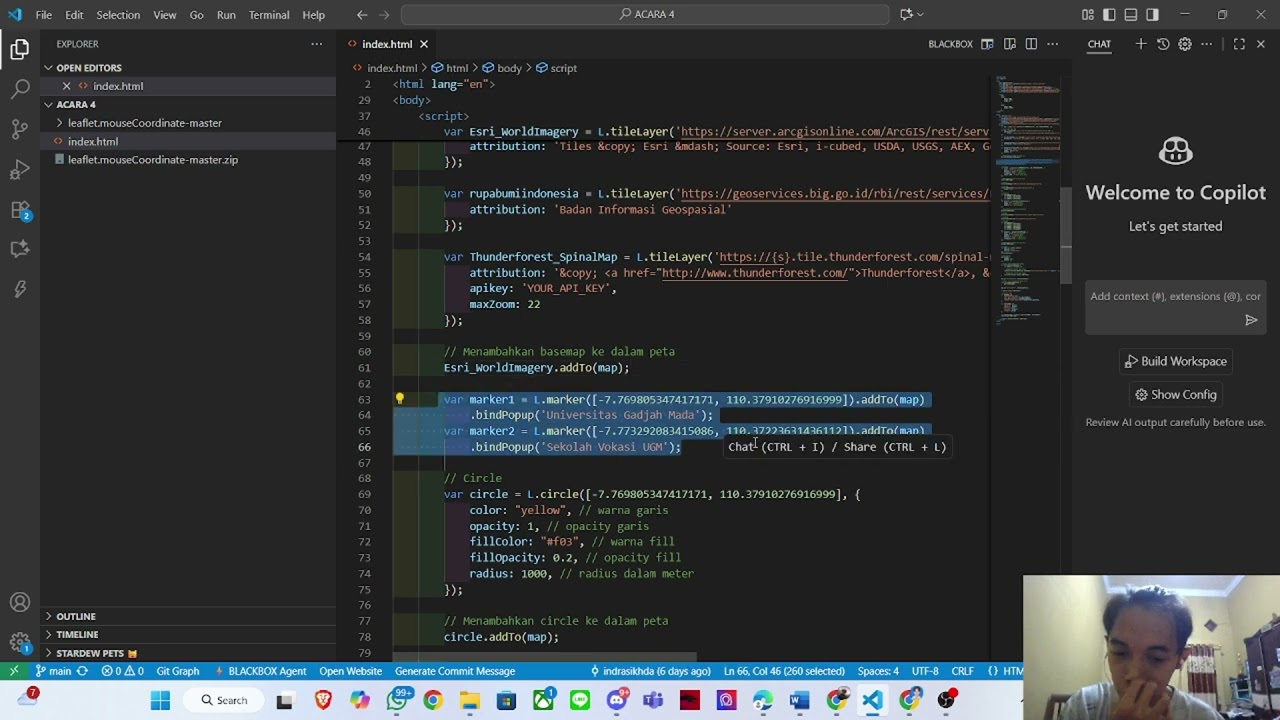This screenshot has height=720, width=1280.
Task: Open WhatsApp from the taskbar
Action: 397,700
